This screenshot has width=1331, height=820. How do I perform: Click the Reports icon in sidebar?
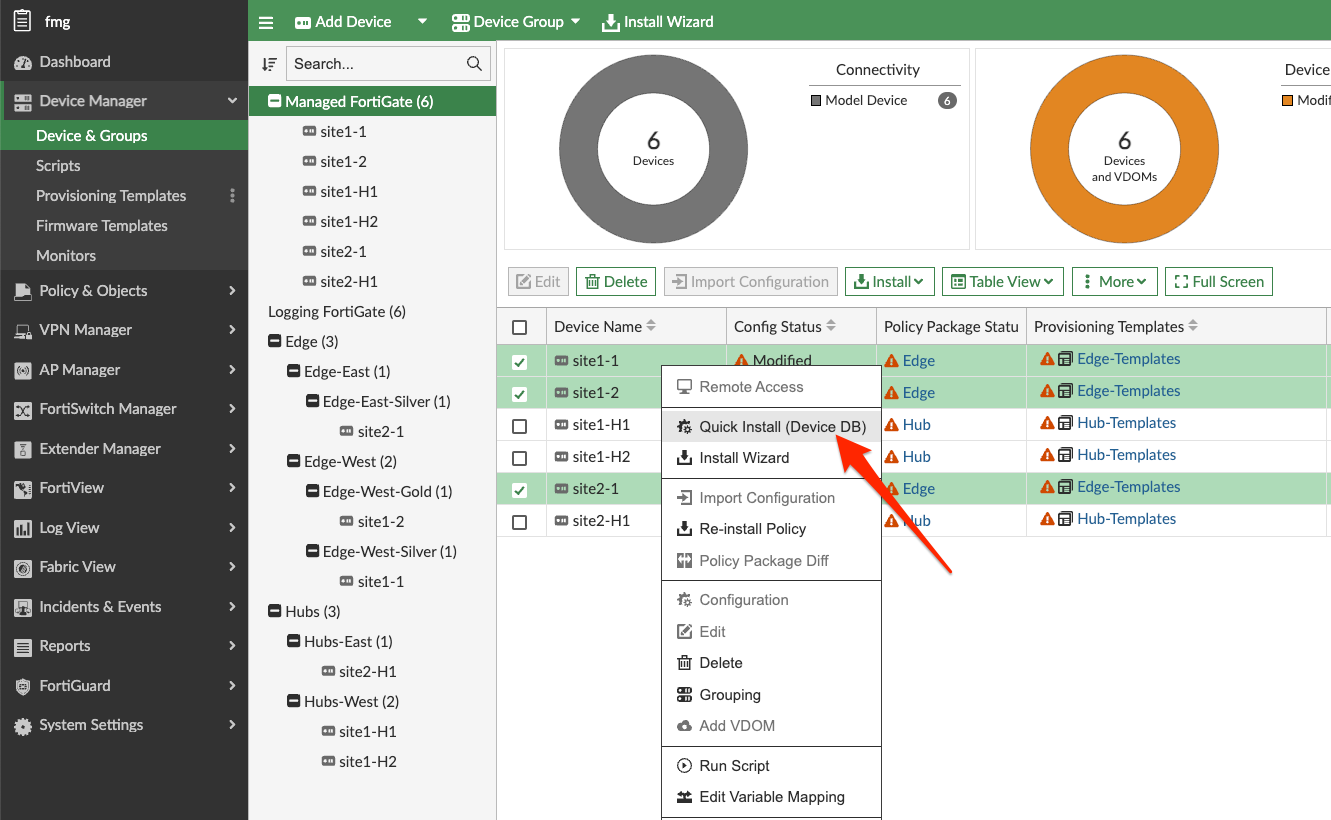(22, 646)
